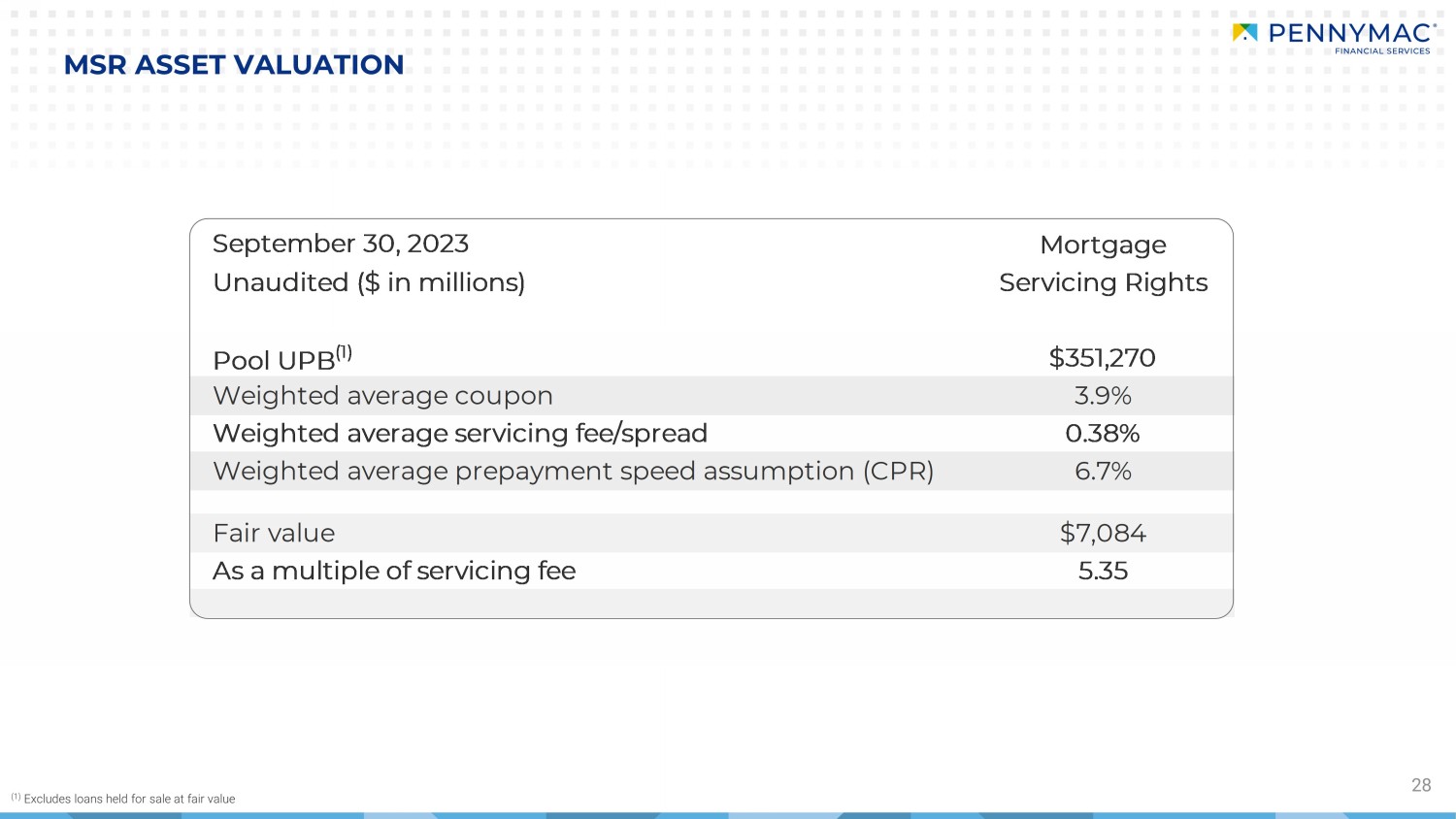Select Weighted average servicing fee/spread label
1456x819 pixels.
coord(460,433)
